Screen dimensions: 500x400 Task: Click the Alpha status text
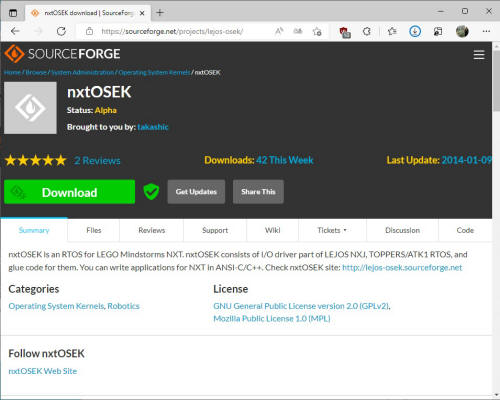(x=106, y=110)
